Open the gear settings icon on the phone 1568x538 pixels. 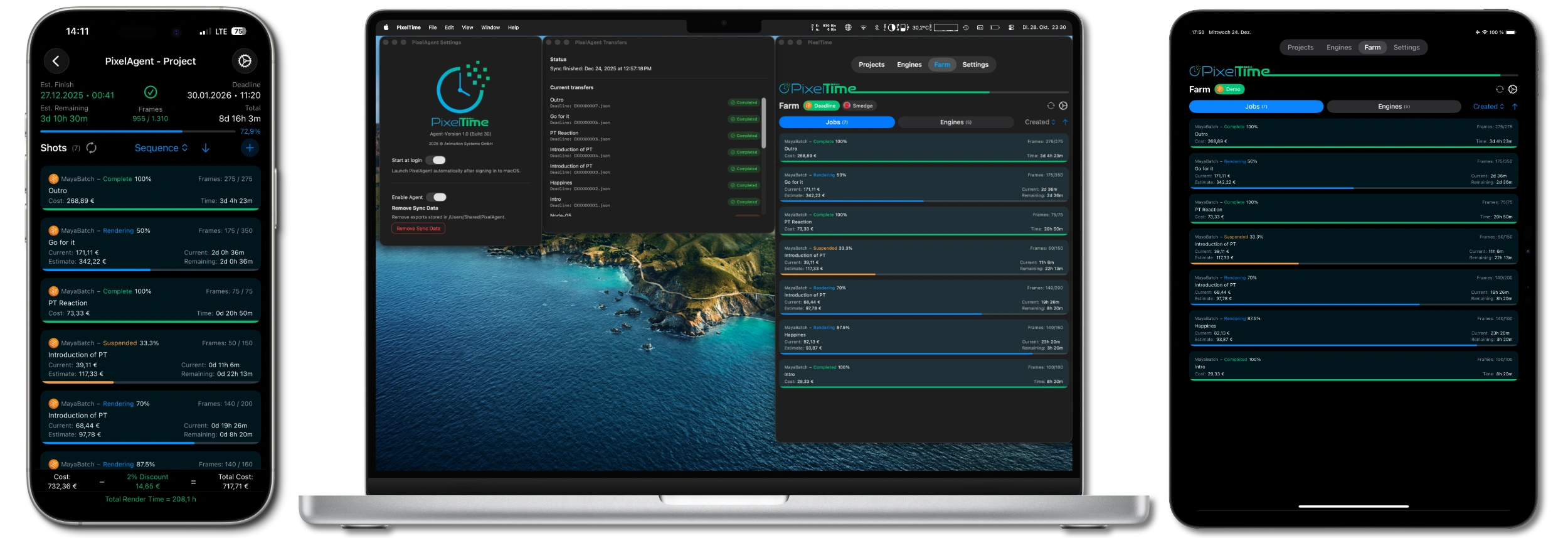click(245, 61)
